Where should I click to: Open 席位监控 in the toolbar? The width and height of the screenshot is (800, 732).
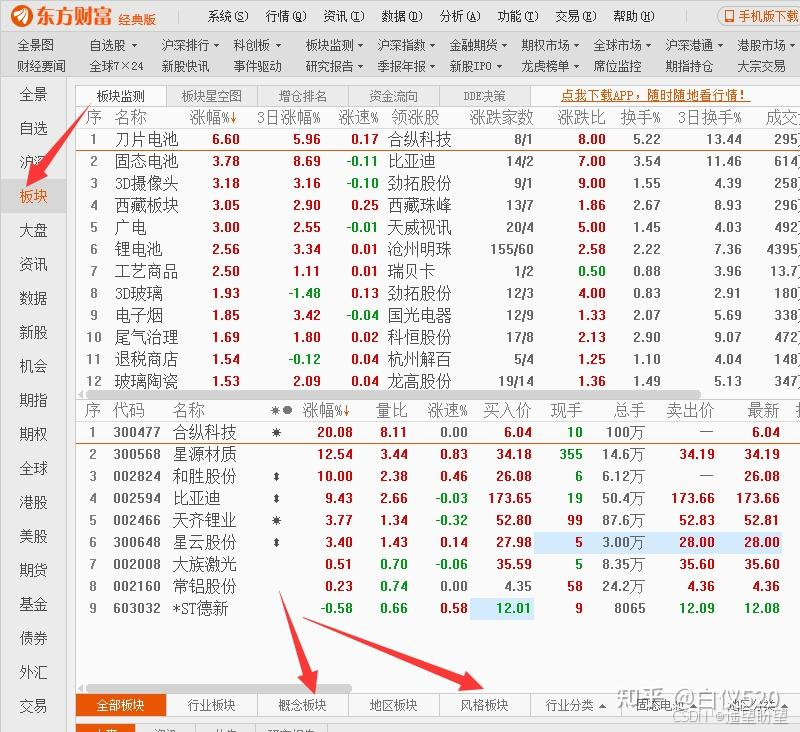[617, 66]
